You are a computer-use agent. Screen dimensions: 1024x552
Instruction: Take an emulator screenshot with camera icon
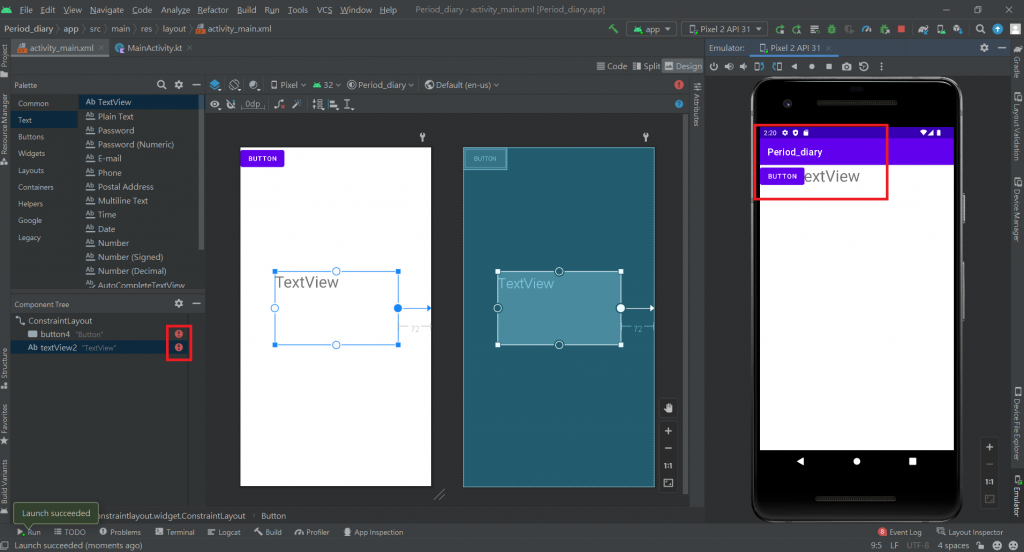pos(846,67)
